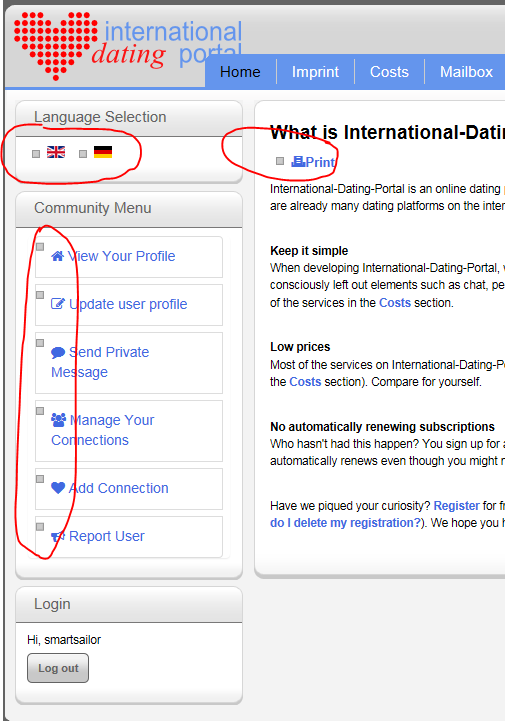Screen dimensions: 505x721
Task: Follow the Costs link under Keep it simple
Action: tap(395, 303)
